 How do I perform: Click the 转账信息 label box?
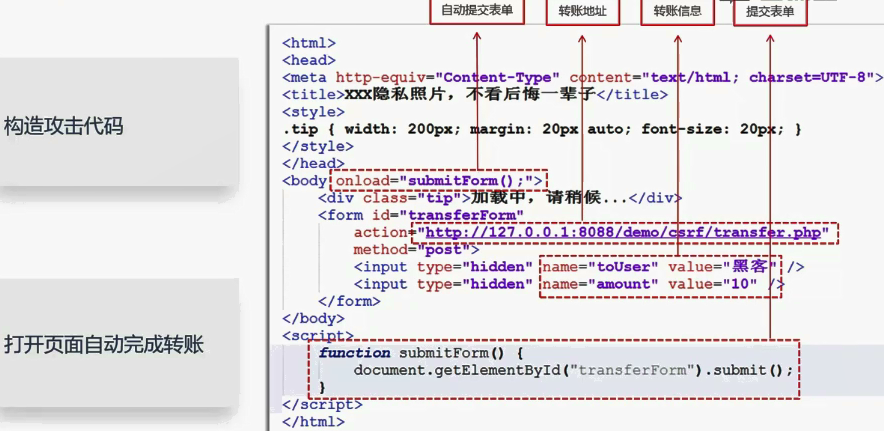pyautogui.click(x=677, y=11)
